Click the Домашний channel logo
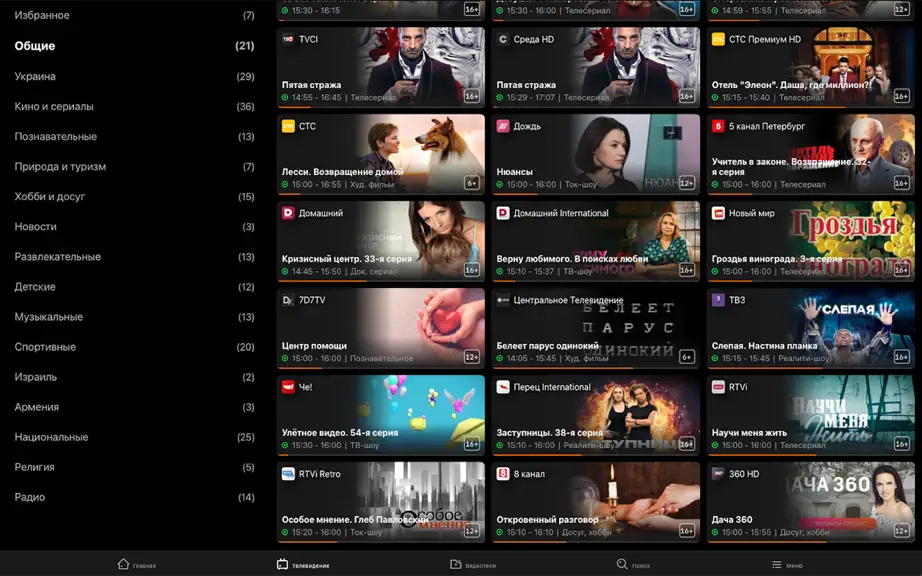Image resolution: width=922 pixels, height=576 pixels. pos(288,213)
